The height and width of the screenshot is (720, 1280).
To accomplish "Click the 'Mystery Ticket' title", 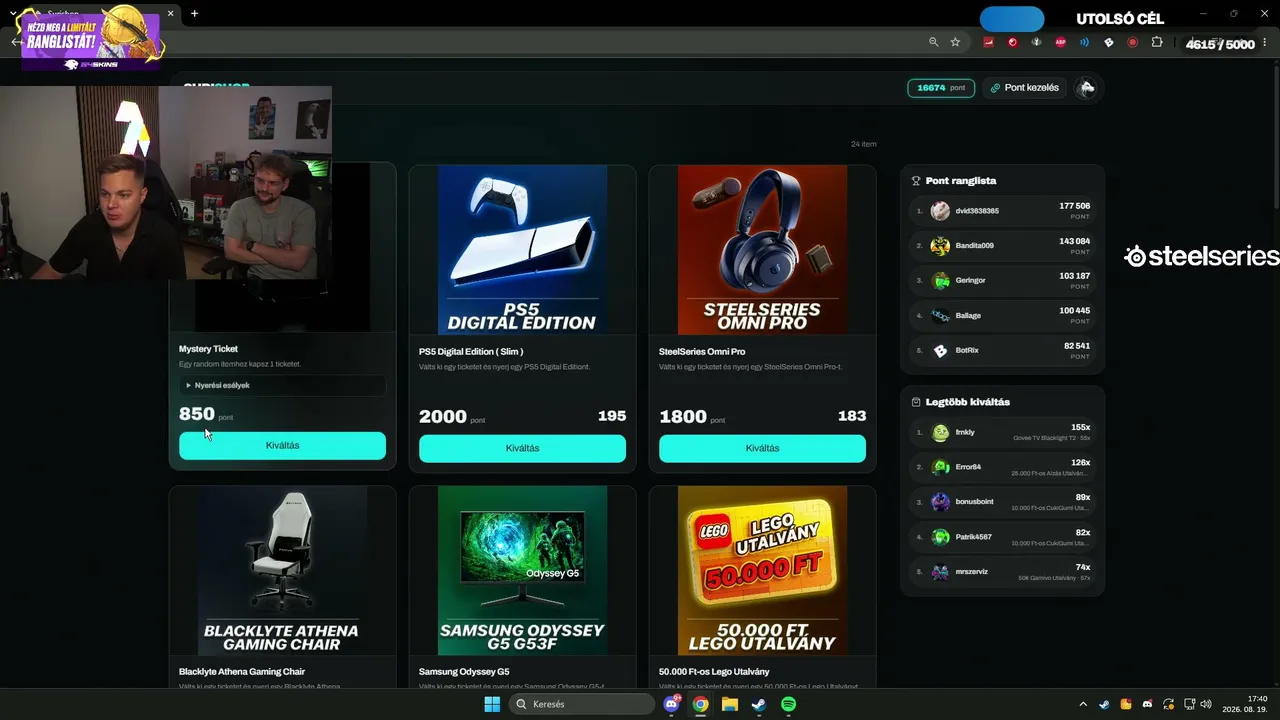I will pyautogui.click(x=208, y=349).
